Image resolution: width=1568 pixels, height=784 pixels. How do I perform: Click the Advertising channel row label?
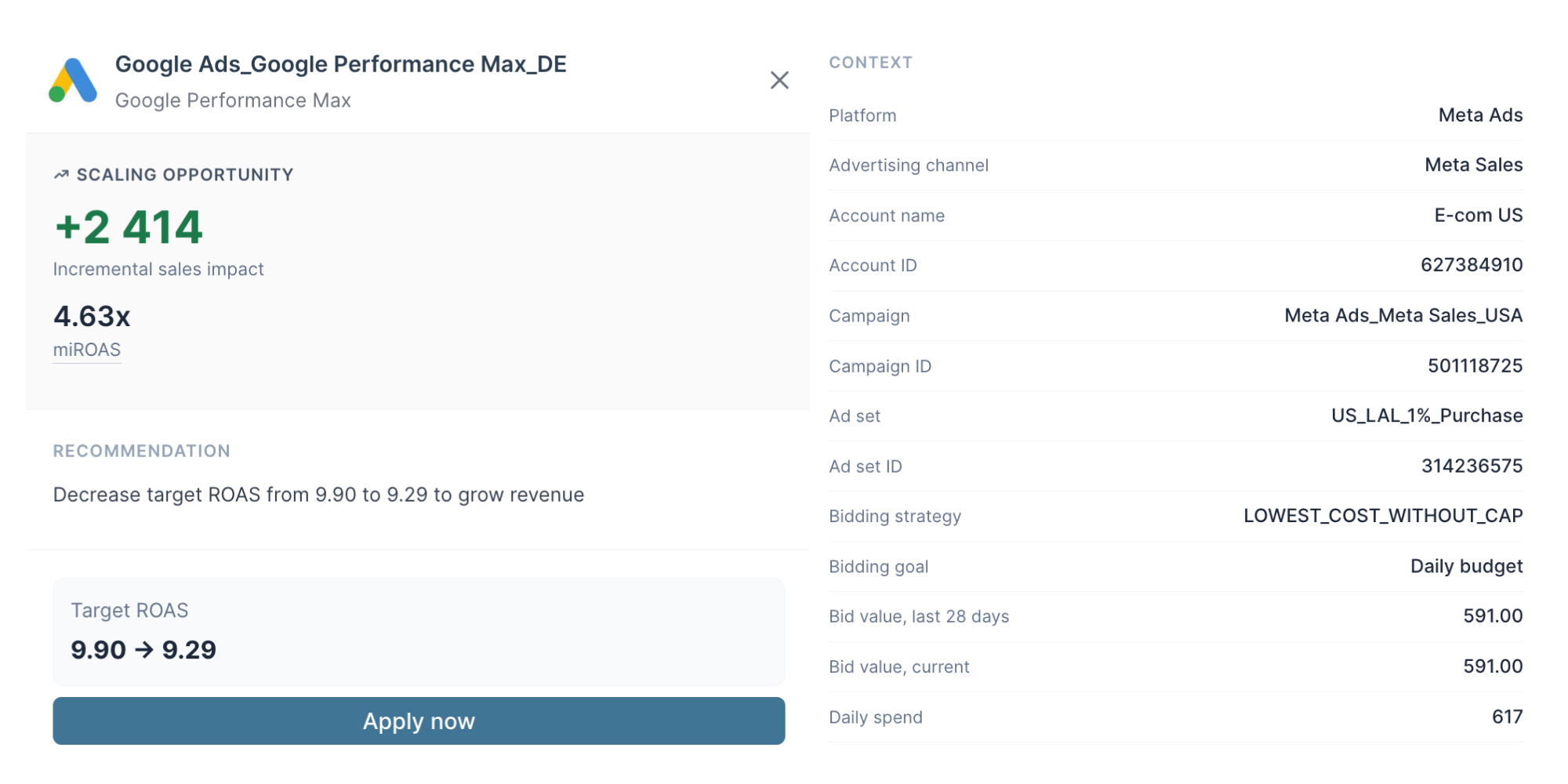pos(909,165)
